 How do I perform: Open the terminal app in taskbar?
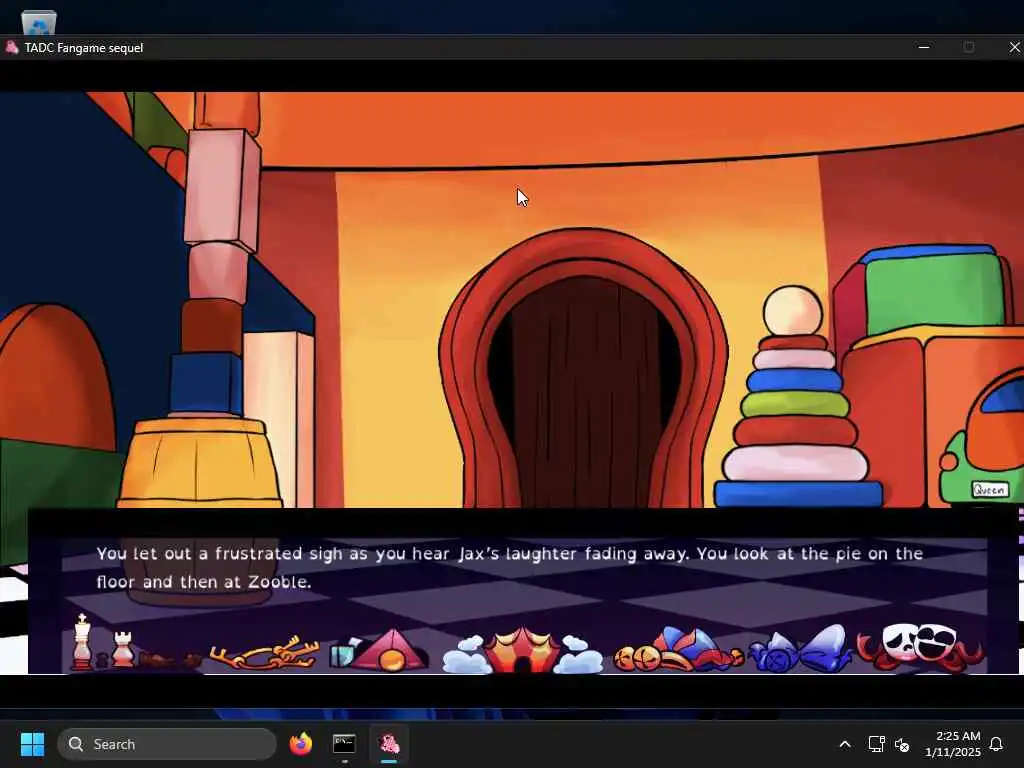(344, 744)
